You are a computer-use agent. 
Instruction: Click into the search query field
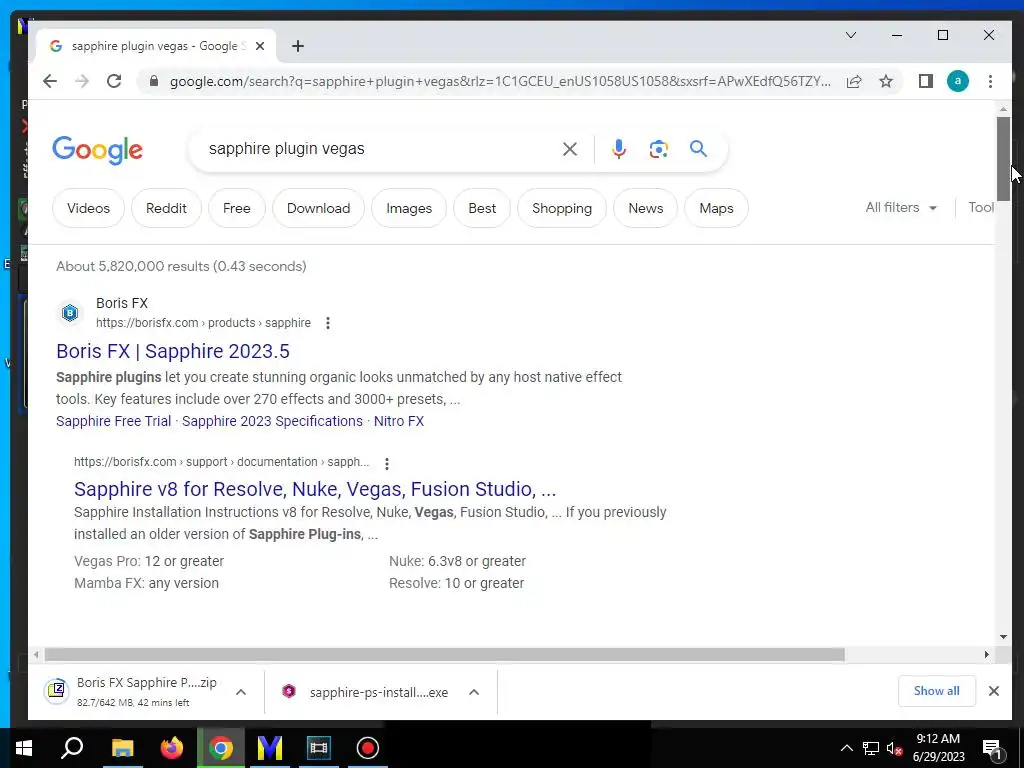(379, 149)
